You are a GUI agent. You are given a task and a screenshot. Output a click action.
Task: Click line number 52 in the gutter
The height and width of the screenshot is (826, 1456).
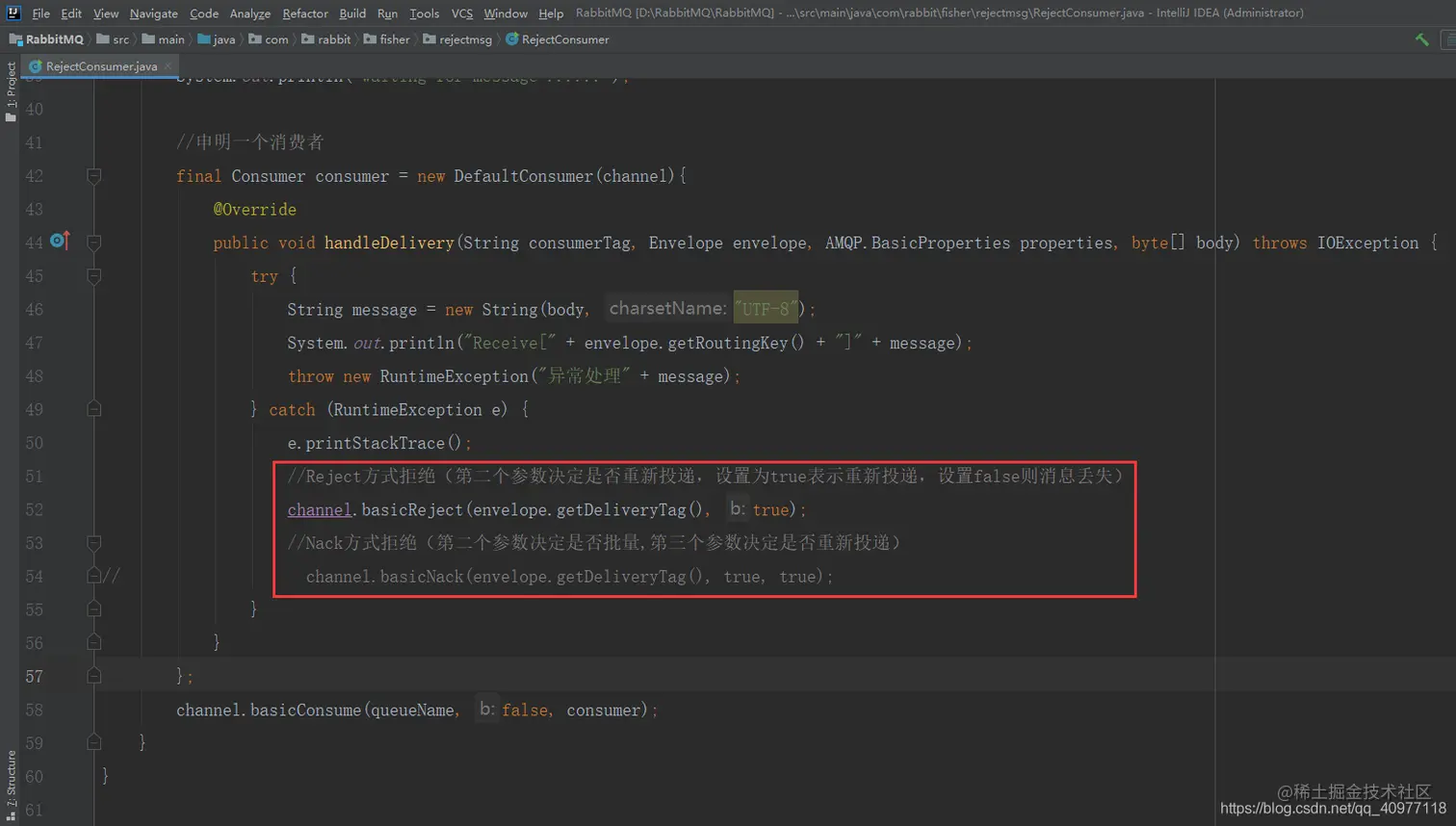tap(34, 509)
